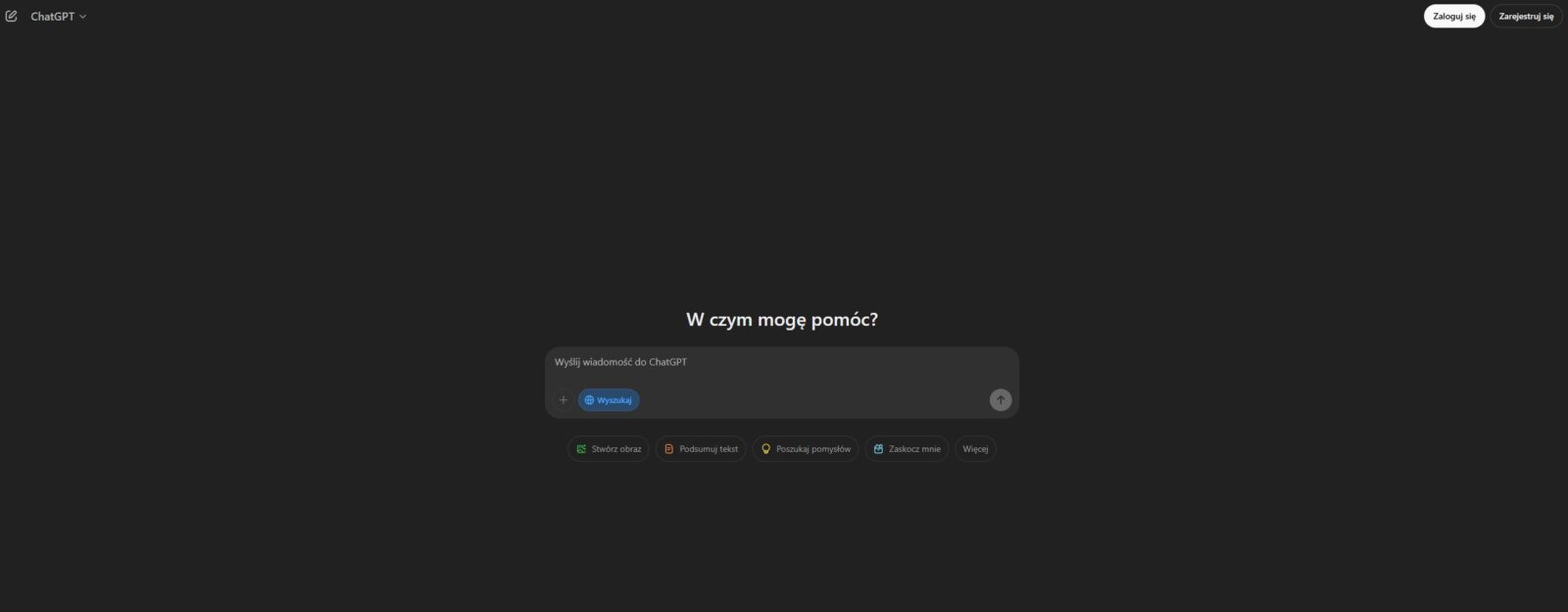Expand more suggestions with Więcej
1568x612 pixels.
(975, 449)
